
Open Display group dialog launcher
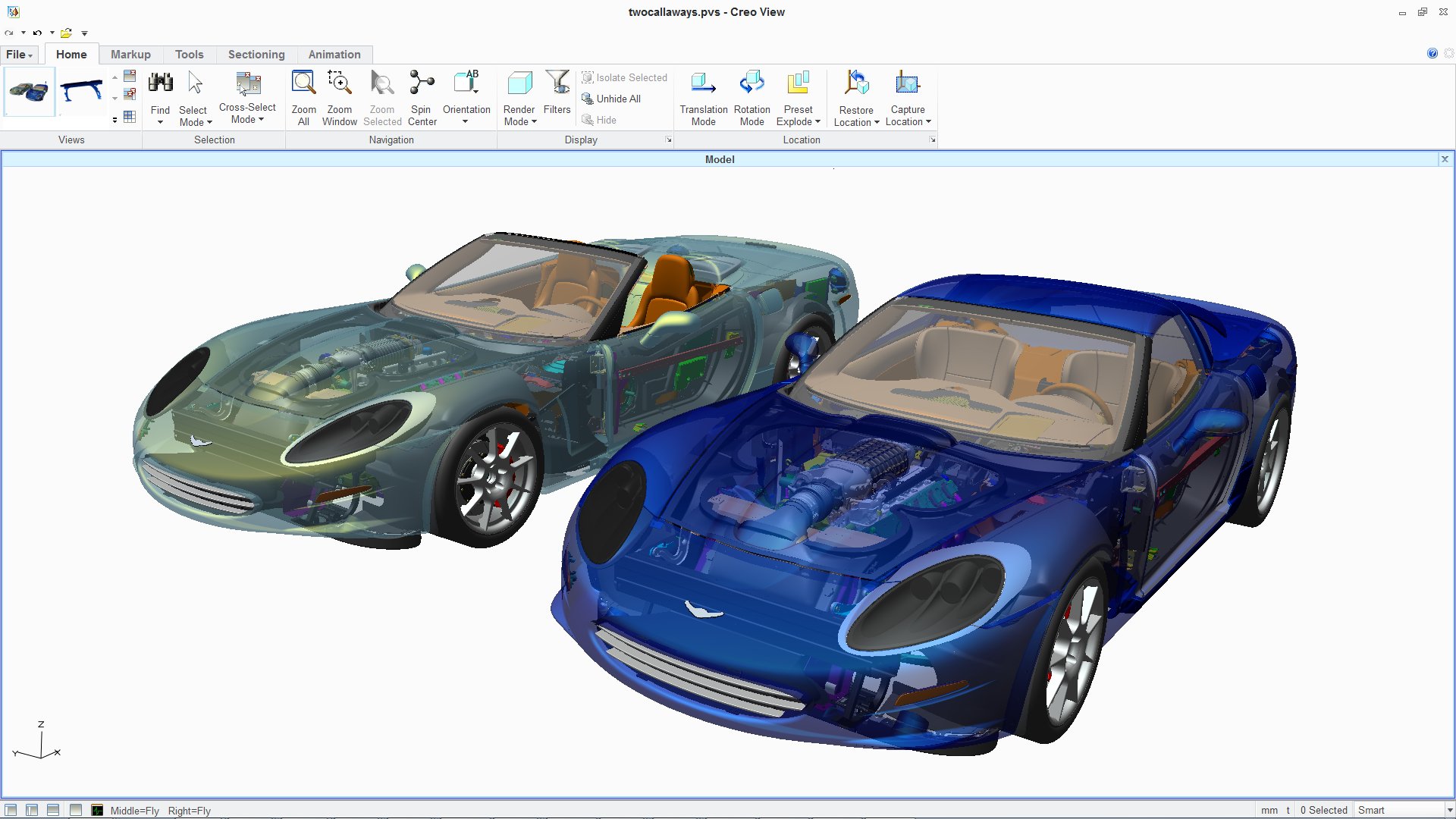click(x=668, y=140)
